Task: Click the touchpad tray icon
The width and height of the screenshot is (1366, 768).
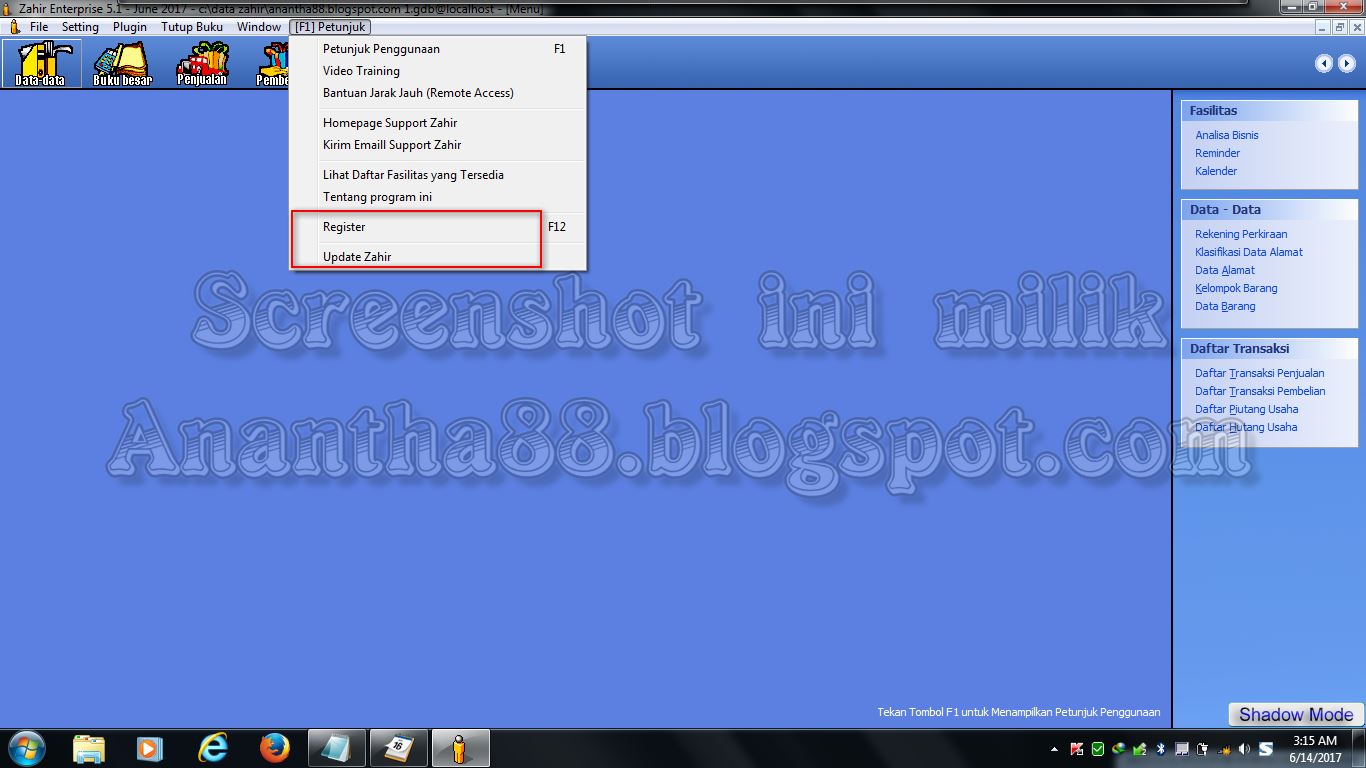Action: pyautogui.click(x=1181, y=749)
